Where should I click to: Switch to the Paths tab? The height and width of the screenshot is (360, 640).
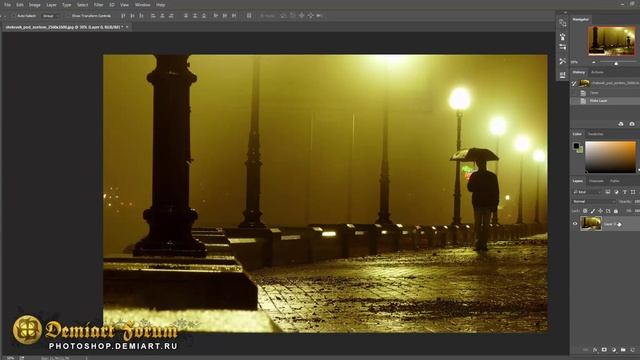pyautogui.click(x=615, y=181)
